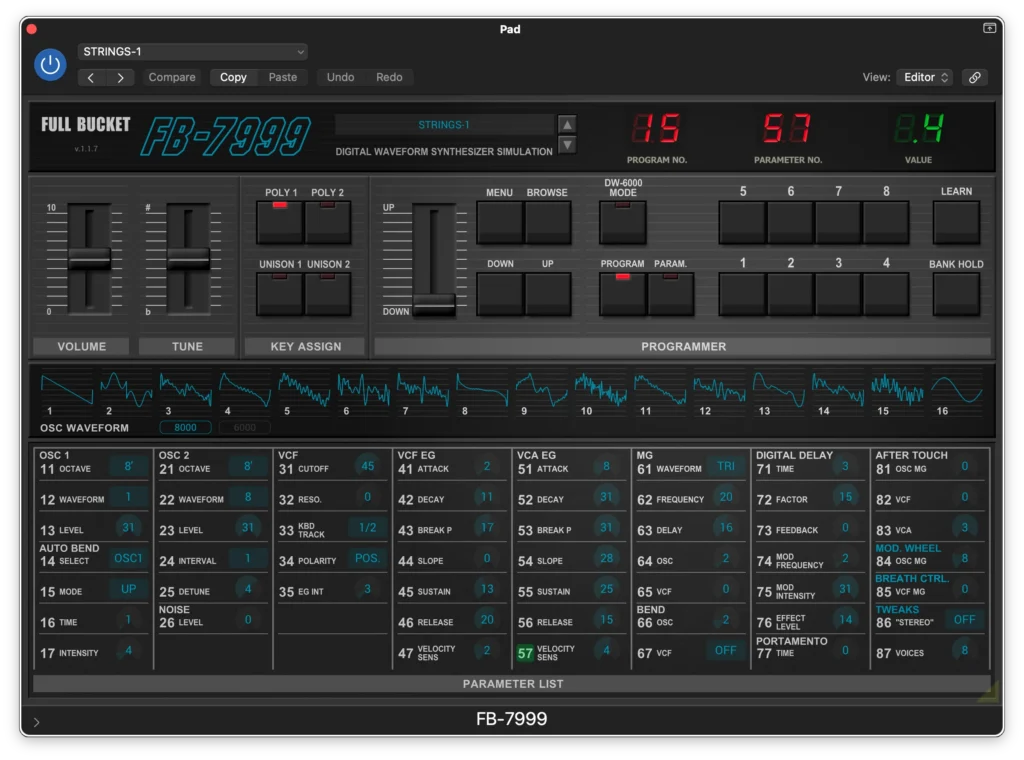Change VCF polarity value POS.

pos(367,558)
